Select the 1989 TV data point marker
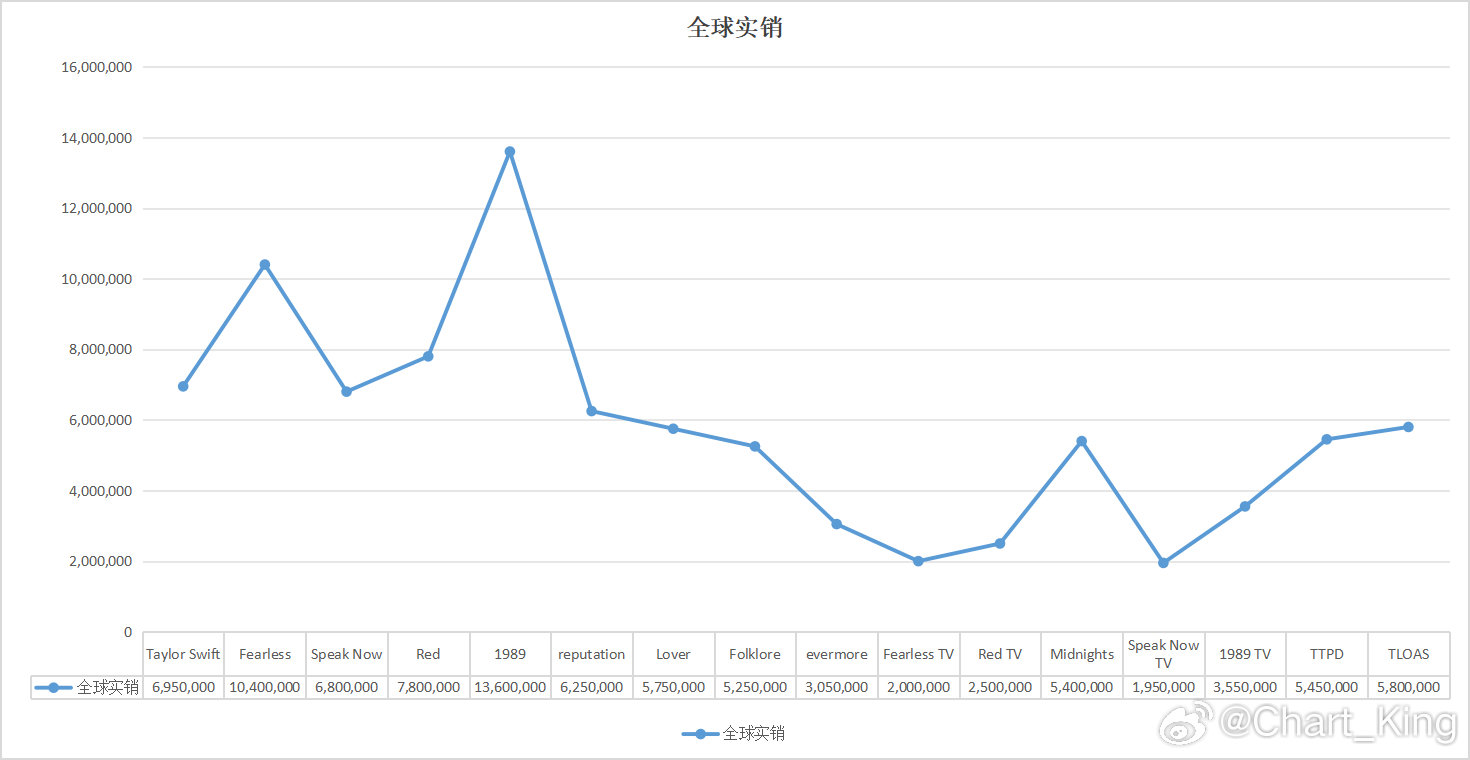 (1245, 507)
